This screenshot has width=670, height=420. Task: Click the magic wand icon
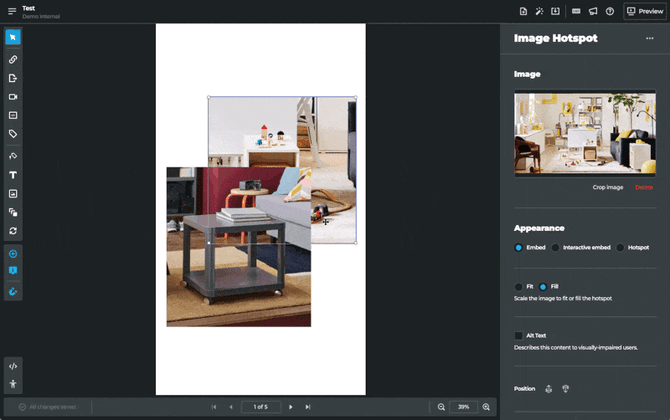coord(540,11)
